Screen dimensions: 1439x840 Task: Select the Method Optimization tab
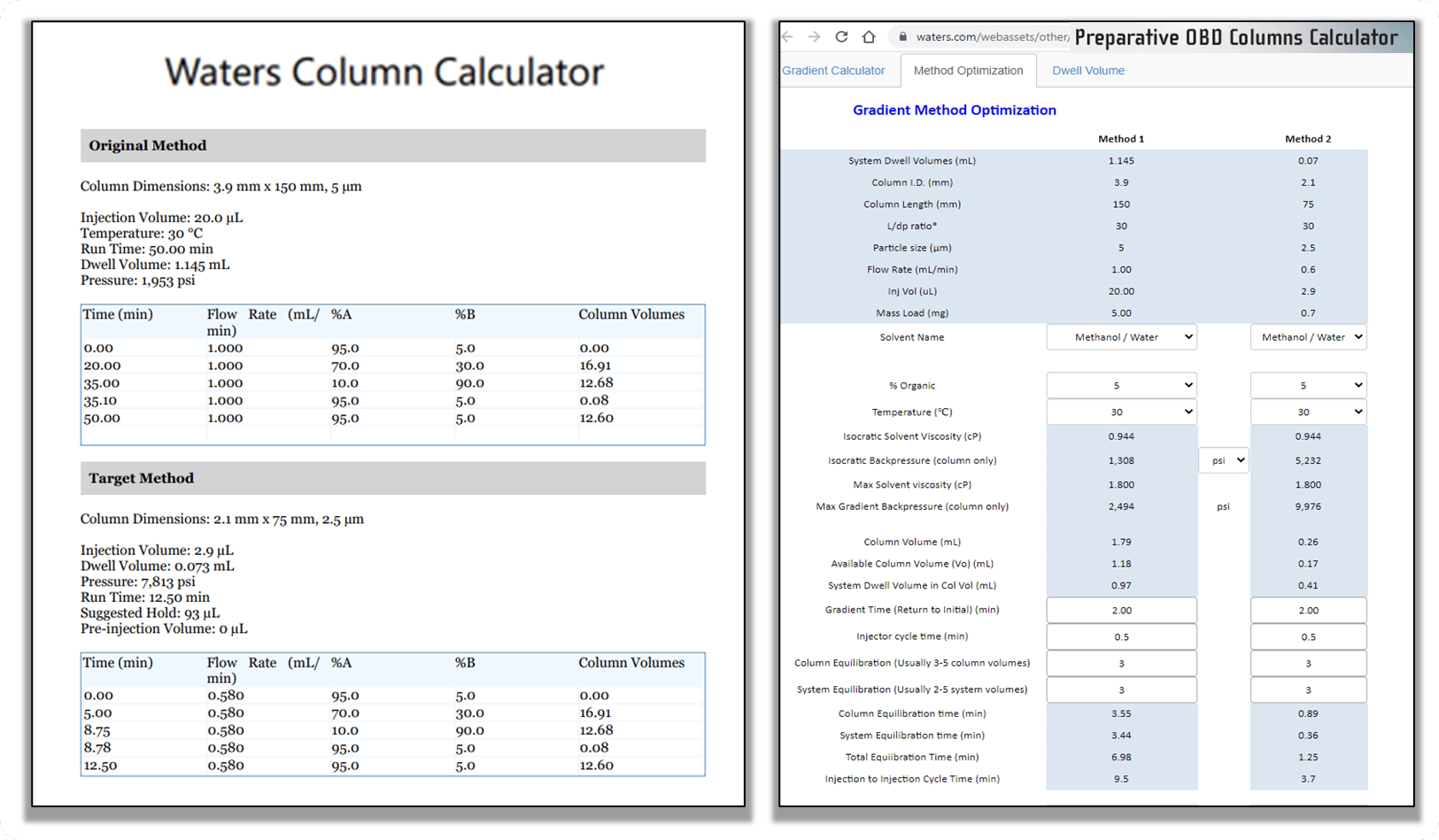click(968, 71)
